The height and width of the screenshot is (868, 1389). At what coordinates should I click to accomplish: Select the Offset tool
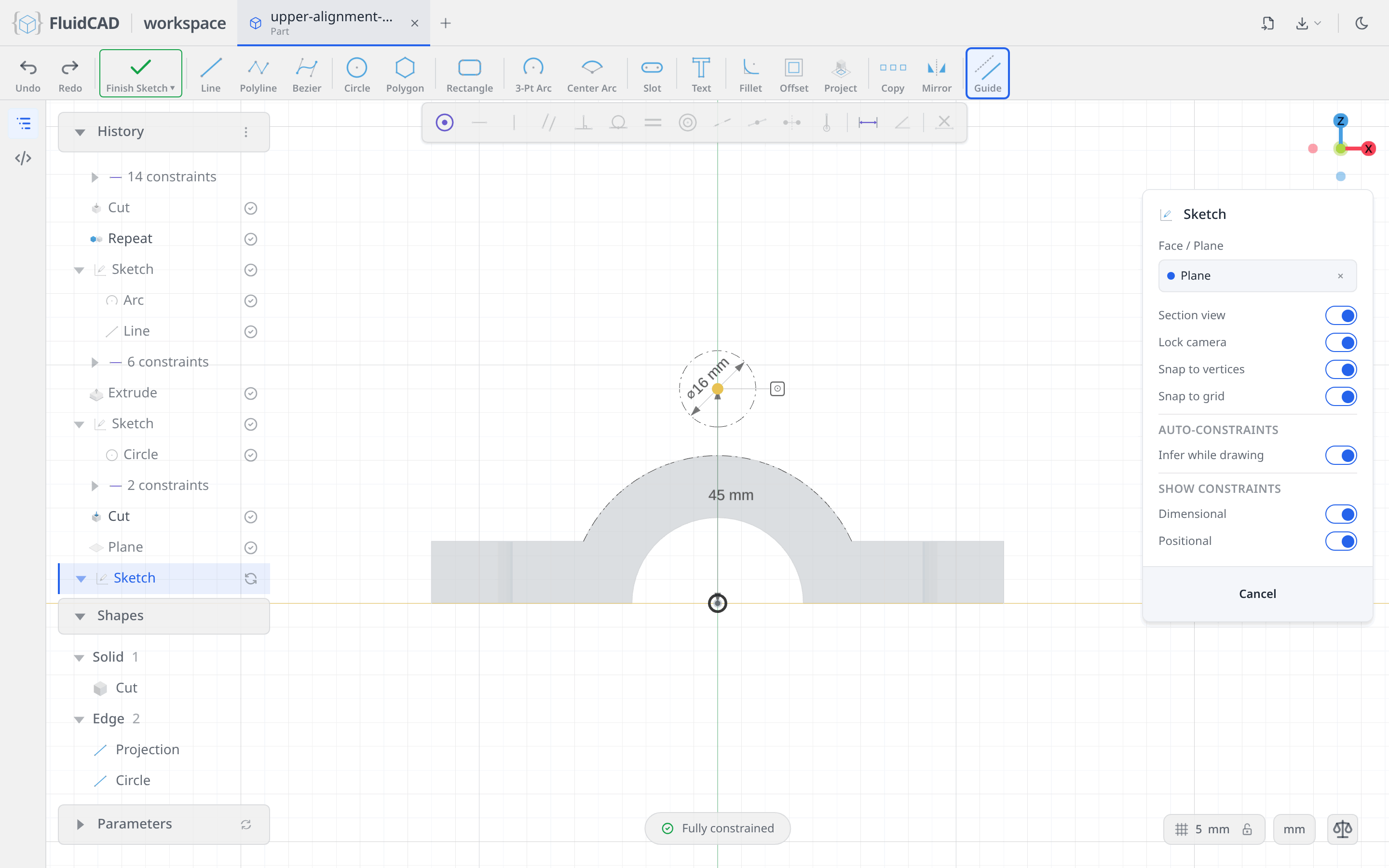click(x=794, y=74)
